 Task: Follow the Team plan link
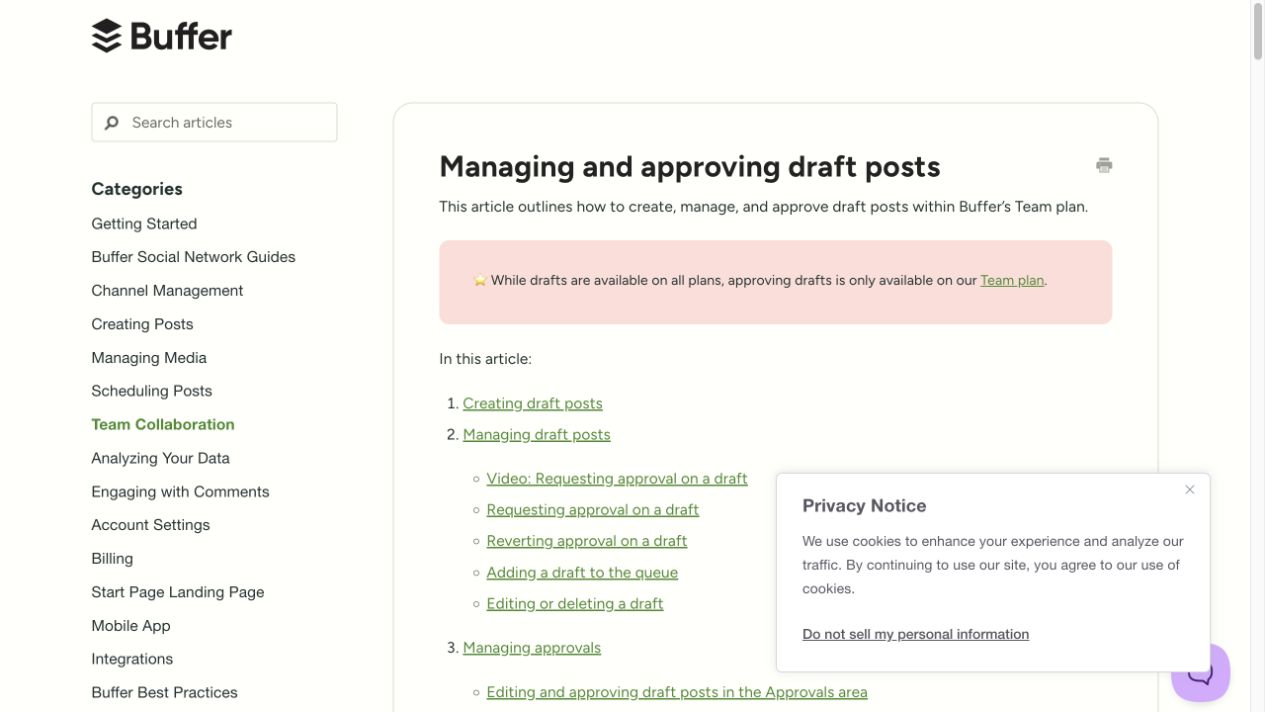click(x=1012, y=281)
